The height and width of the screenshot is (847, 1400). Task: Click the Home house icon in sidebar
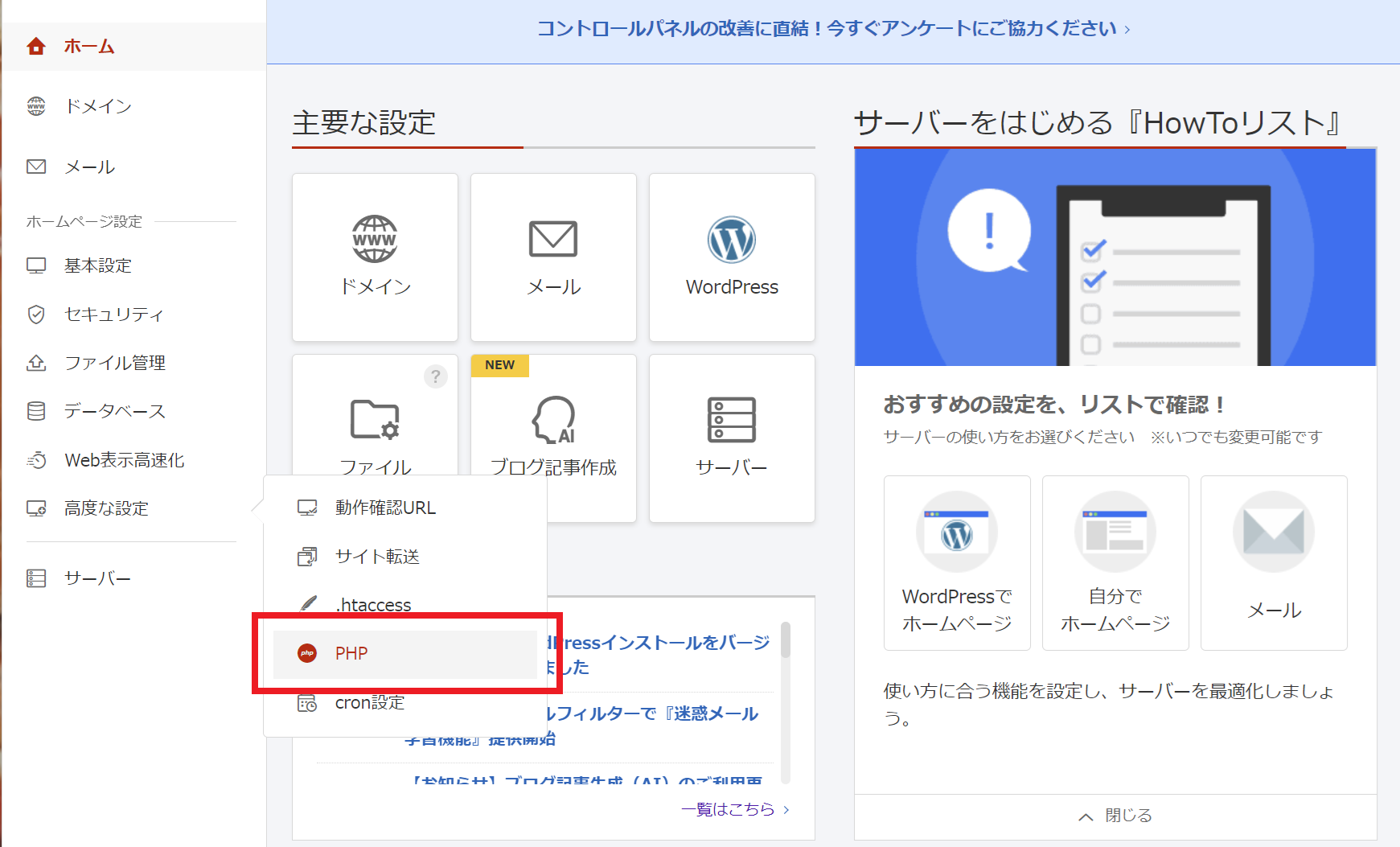click(x=36, y=47)
